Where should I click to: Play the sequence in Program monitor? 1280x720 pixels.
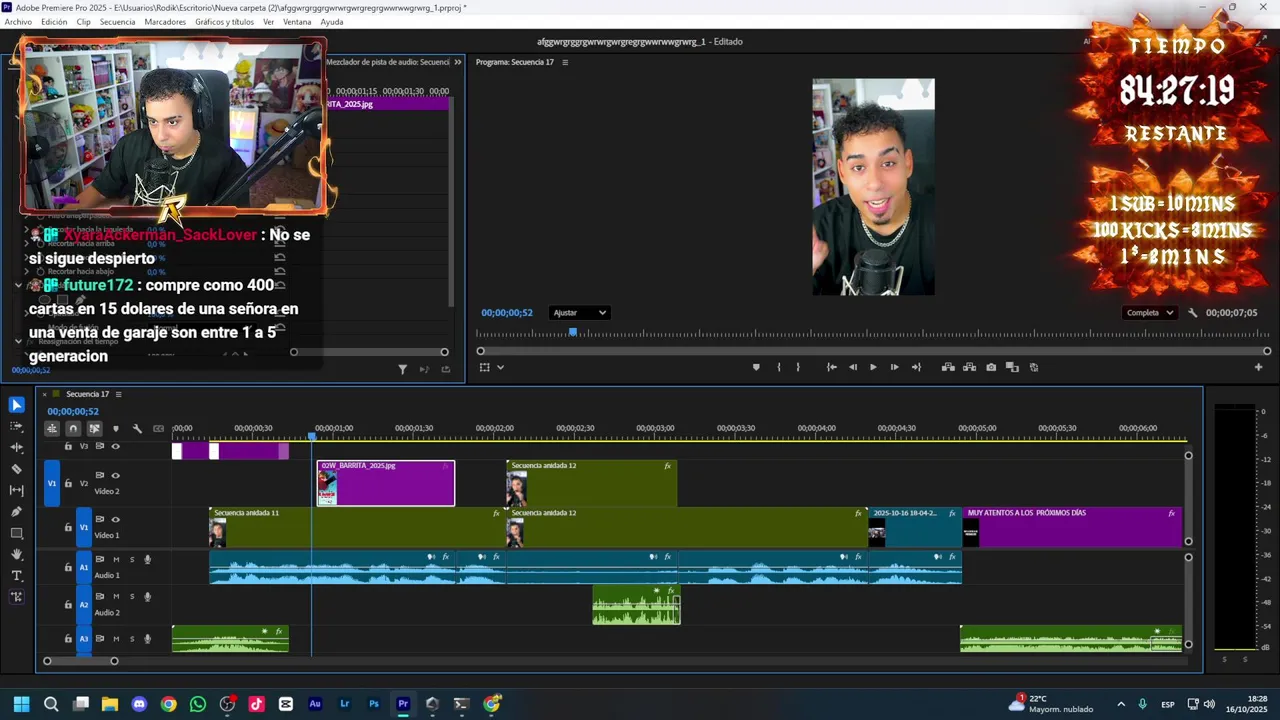873,367
